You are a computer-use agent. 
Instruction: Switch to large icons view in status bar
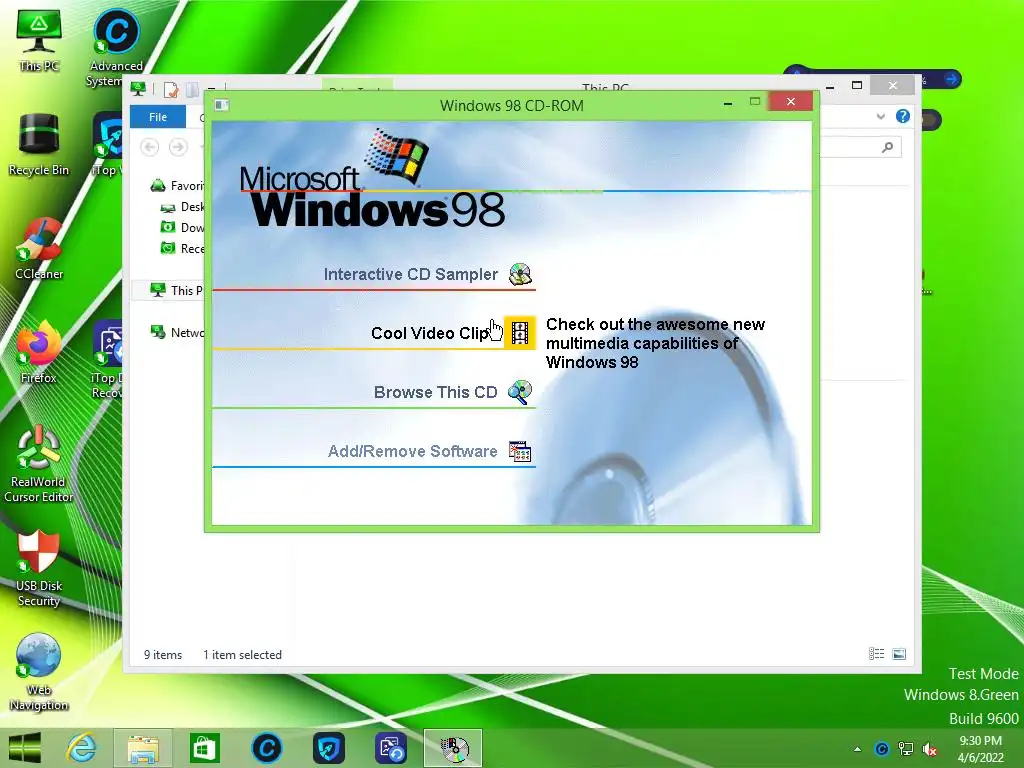pyautogui.click(x=899, y=654)
